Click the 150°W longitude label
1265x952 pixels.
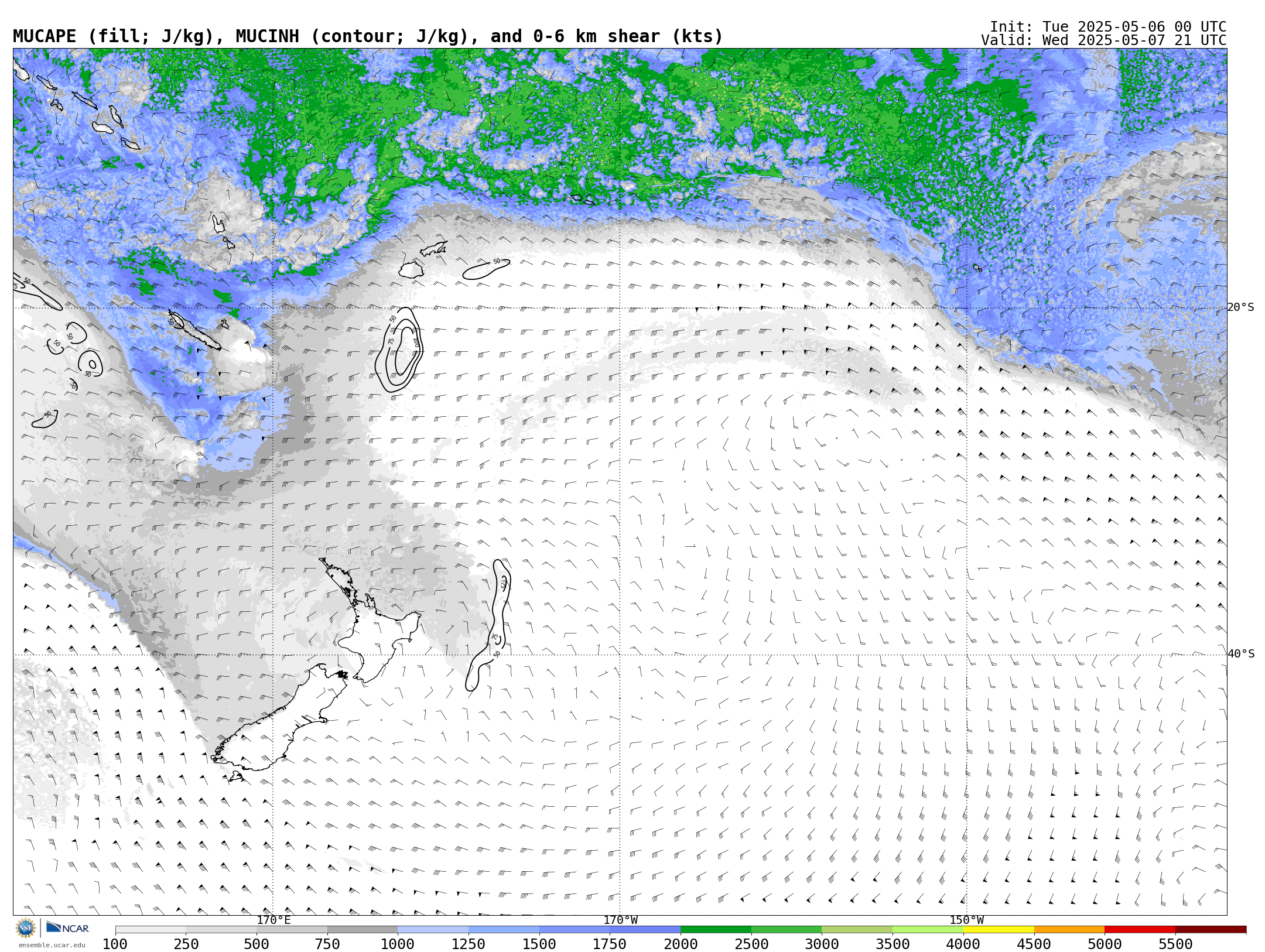click(967, 920)
